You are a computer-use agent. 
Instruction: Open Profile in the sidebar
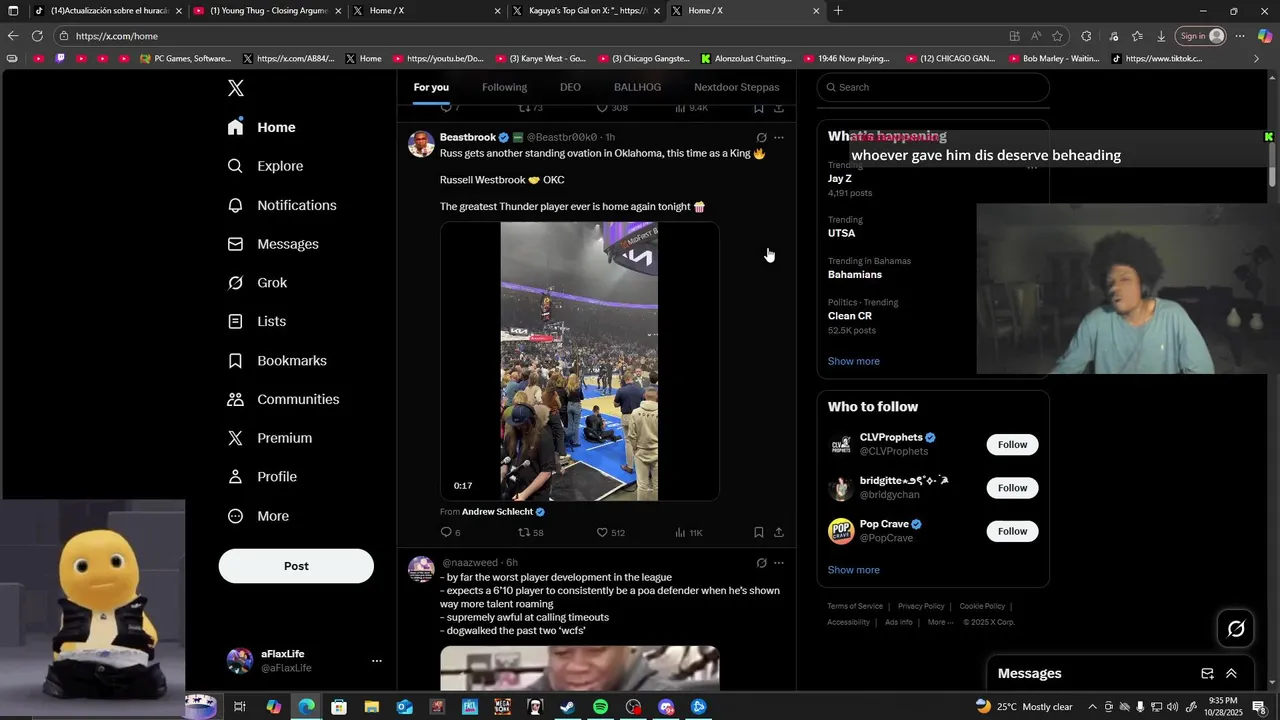tap(262, 477)
